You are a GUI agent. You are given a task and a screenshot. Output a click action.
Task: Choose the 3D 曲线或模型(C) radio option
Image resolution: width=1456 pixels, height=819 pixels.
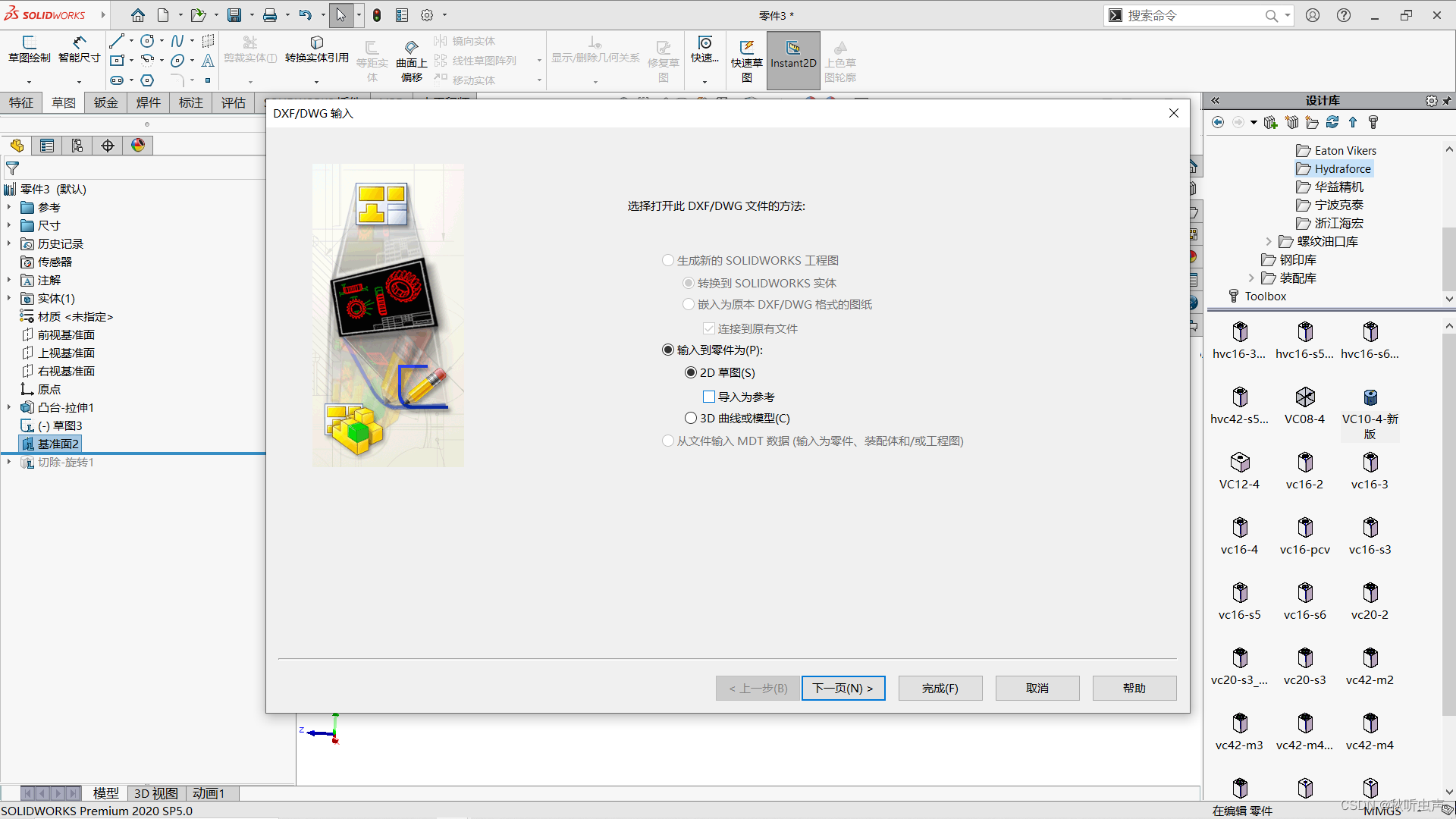coord(691,418)
